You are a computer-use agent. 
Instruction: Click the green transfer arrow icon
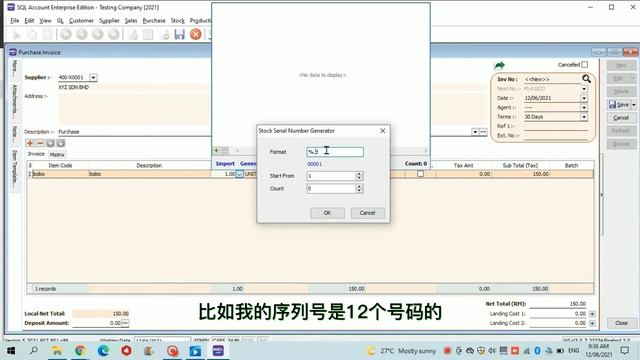500,65
